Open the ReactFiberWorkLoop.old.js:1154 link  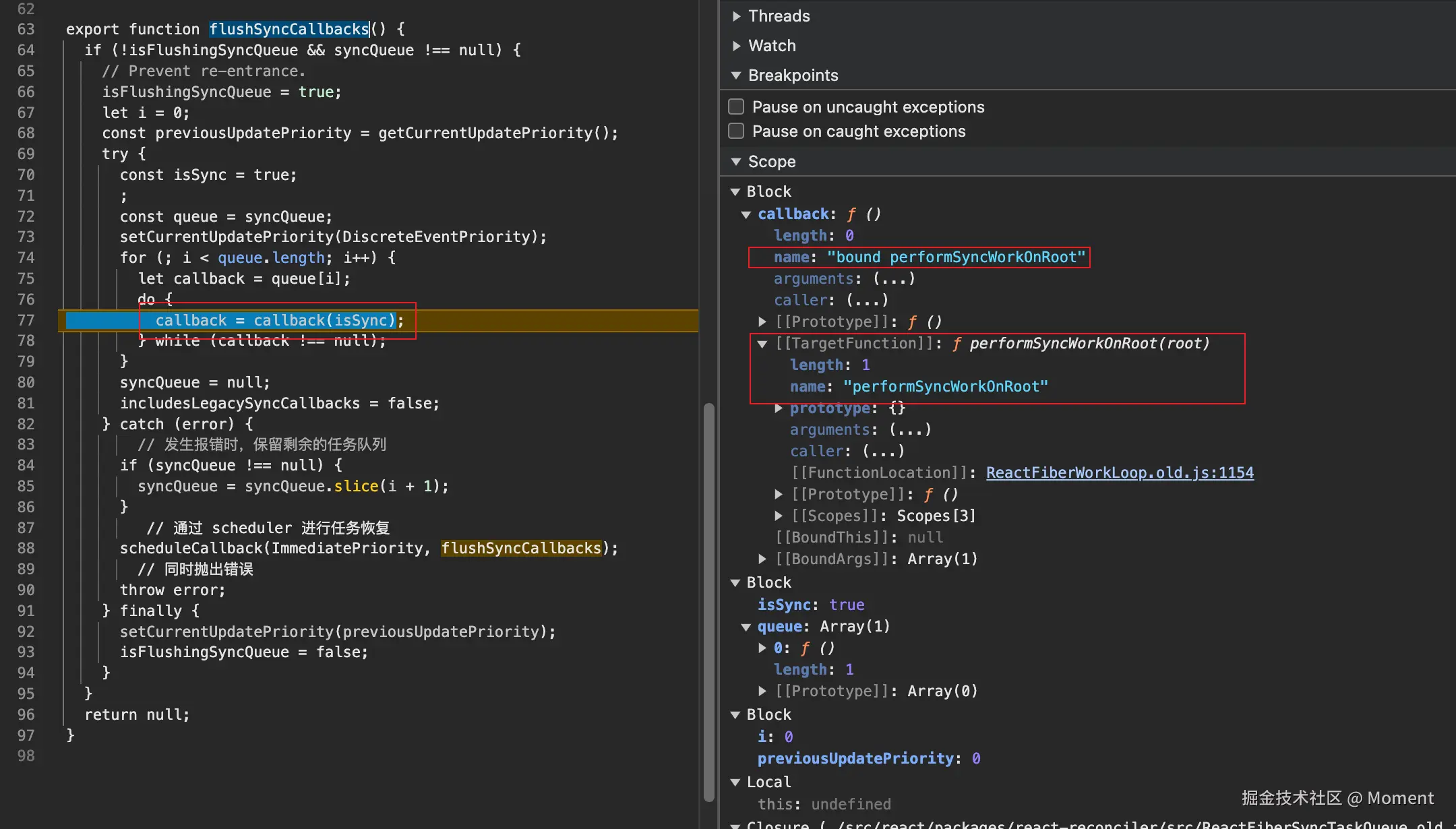(x=1120, y=473)
